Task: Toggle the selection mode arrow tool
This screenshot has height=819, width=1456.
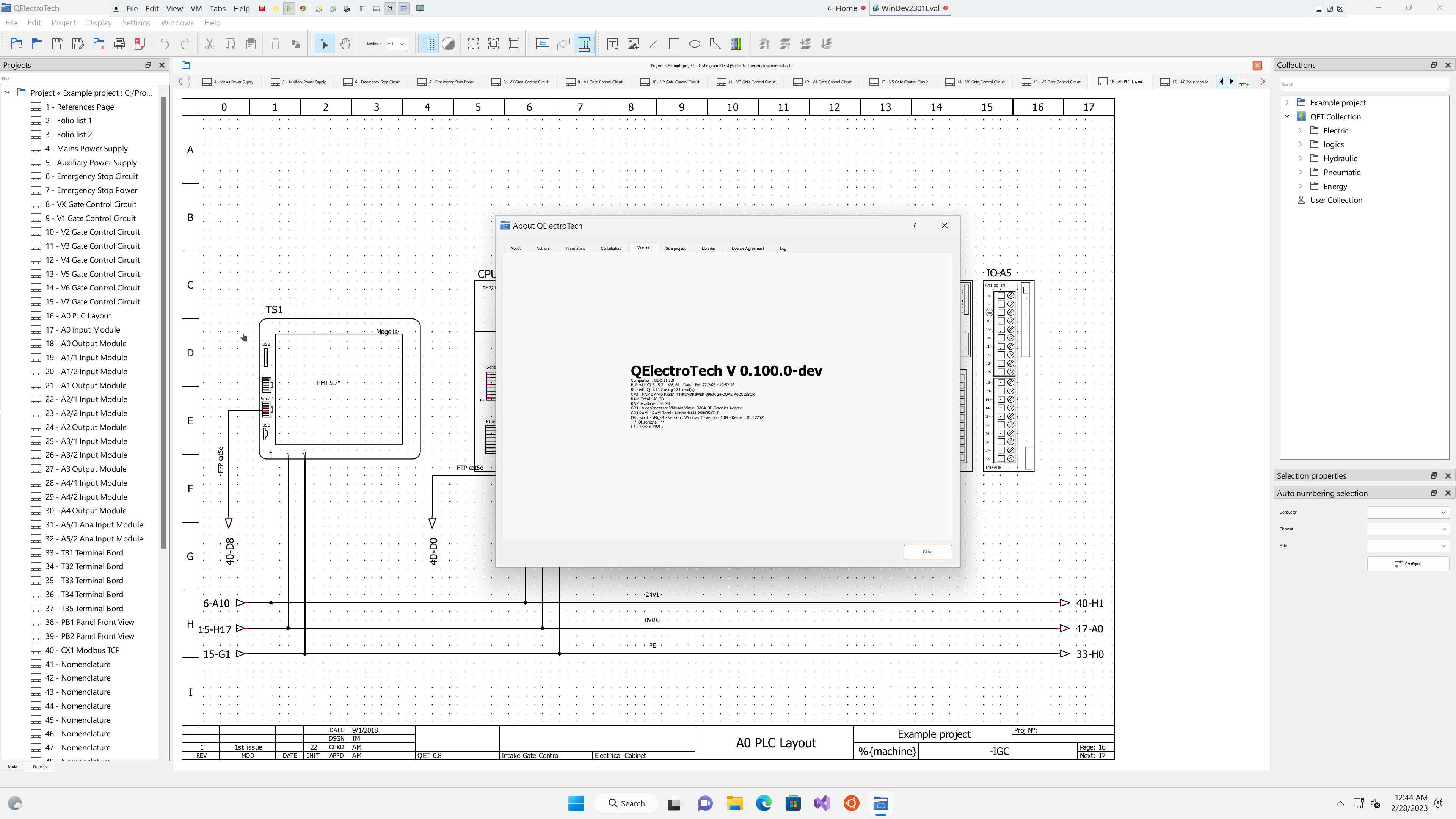Action: pos(325,44)
